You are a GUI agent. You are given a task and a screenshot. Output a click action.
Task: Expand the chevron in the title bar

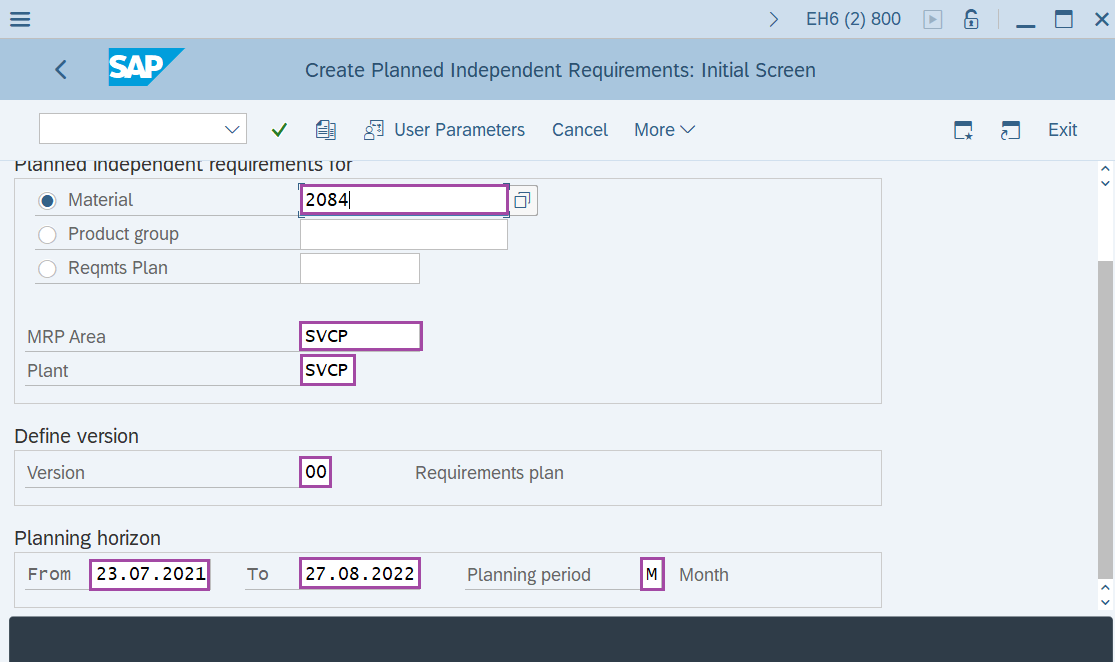click(772, 18)
